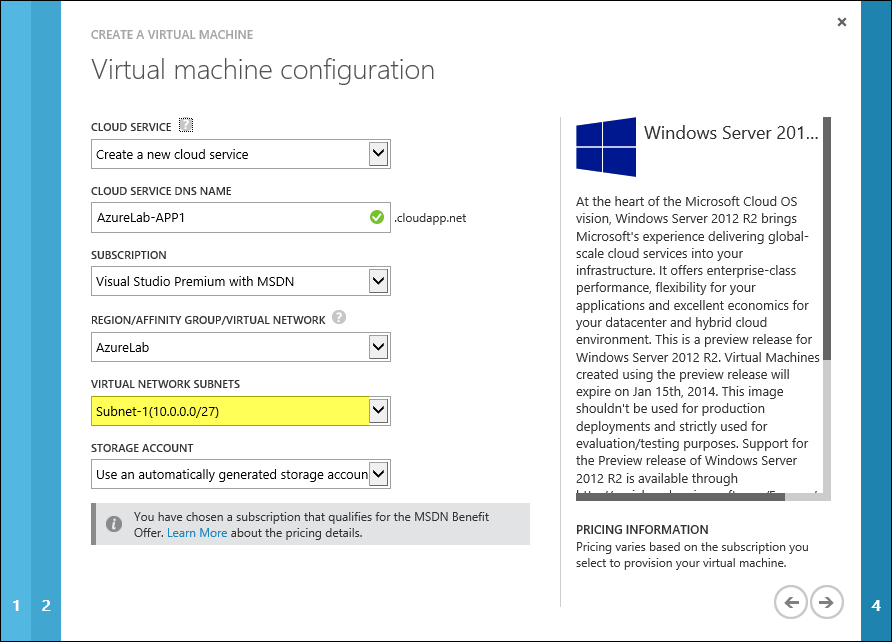
Task: Open the Subscription dropdown
Action: pos(378,281)
